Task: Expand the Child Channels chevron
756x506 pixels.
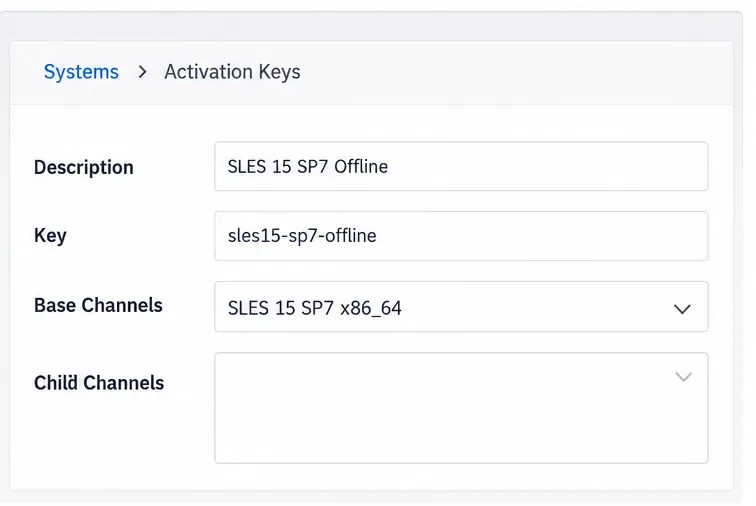Action: pyautogui.click(x=684, y=377)
